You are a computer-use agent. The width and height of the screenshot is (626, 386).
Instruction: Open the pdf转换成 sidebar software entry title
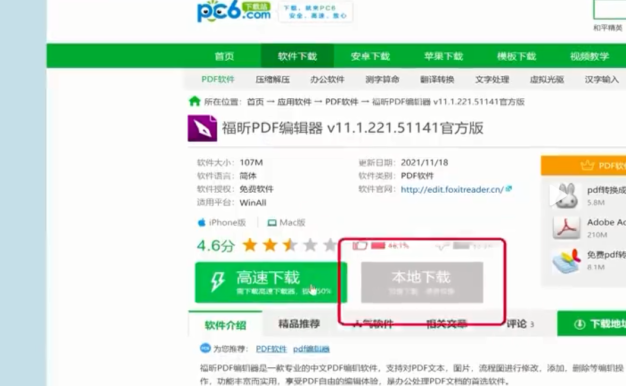coord(606,190)
